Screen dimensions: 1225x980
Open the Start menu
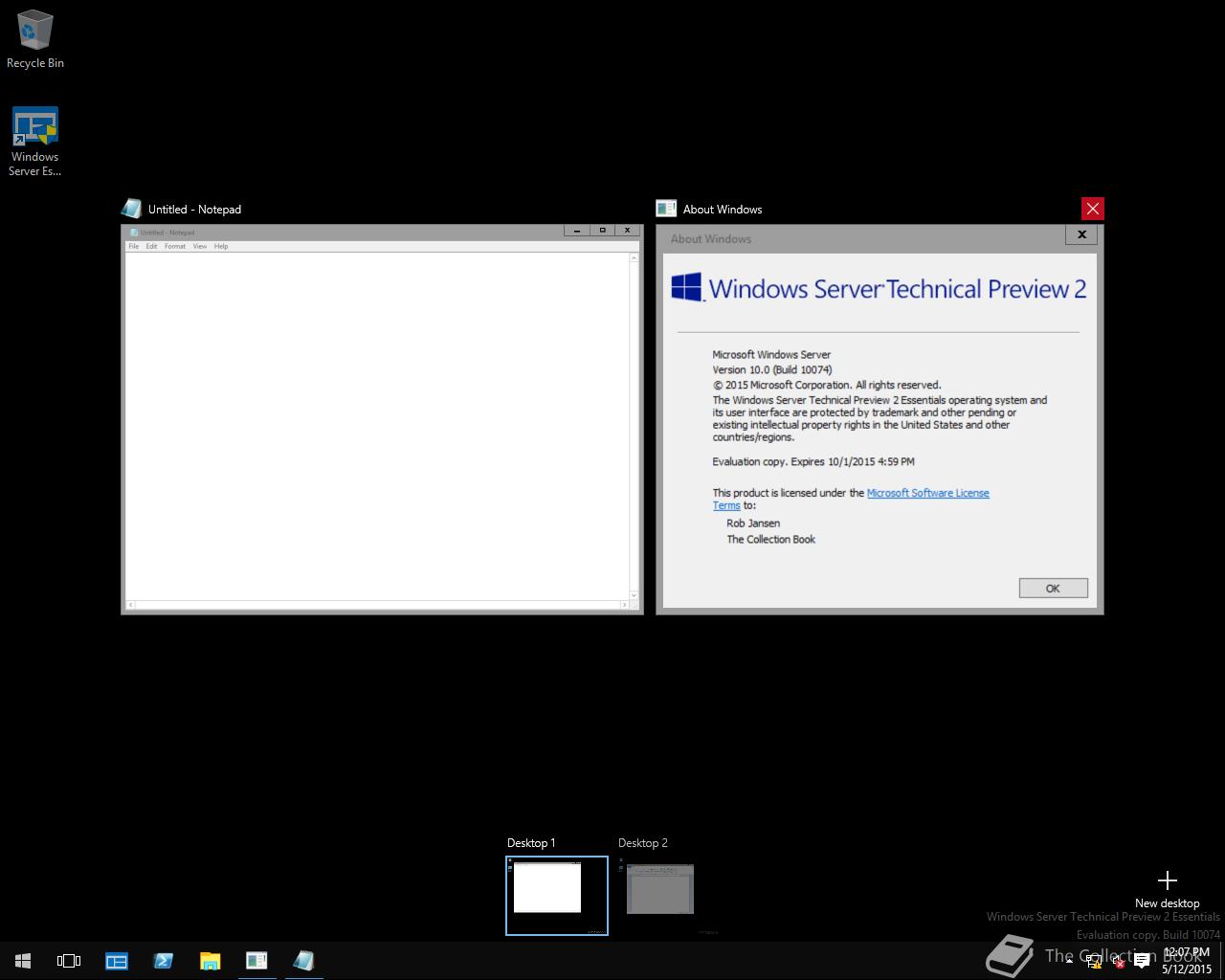click(23, 961)
